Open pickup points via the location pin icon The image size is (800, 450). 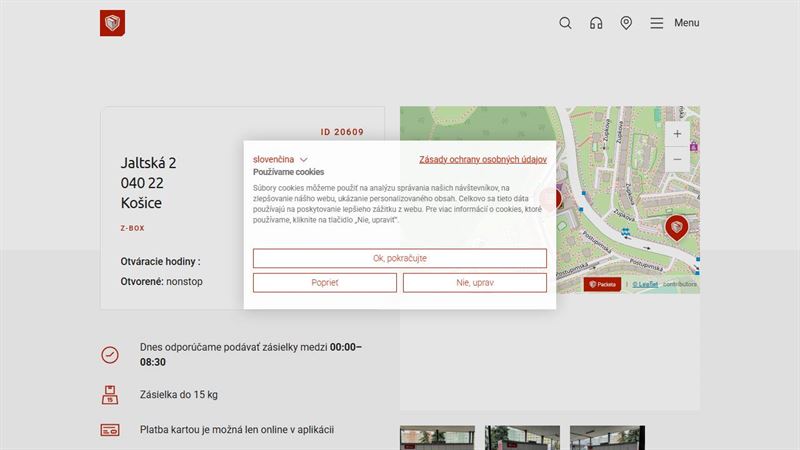626,23
